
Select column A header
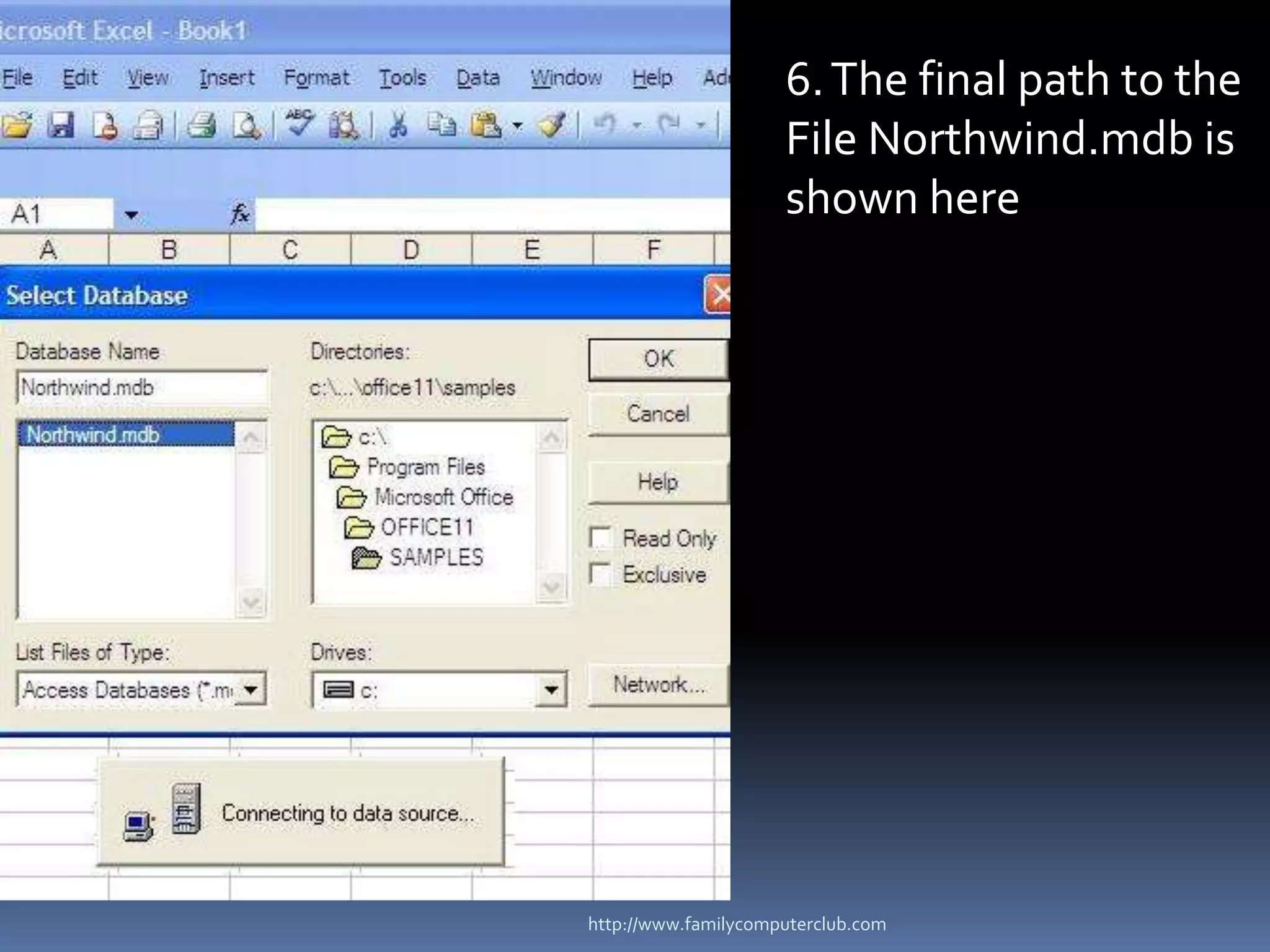tap(53, 250)
